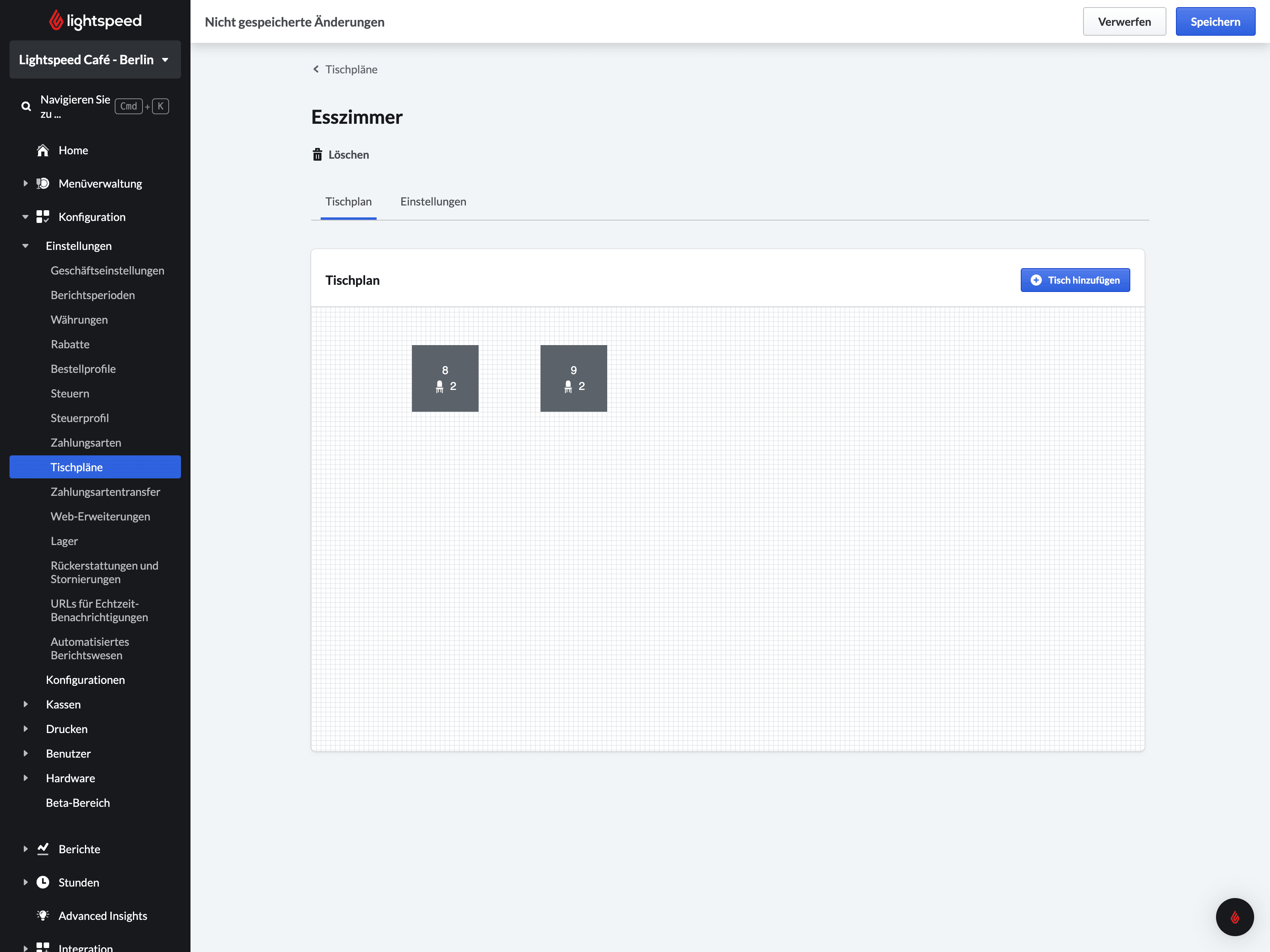This screenshot has height=952, width=1270.
Task: Click the Home house icon
Action: tap(43, 150)
